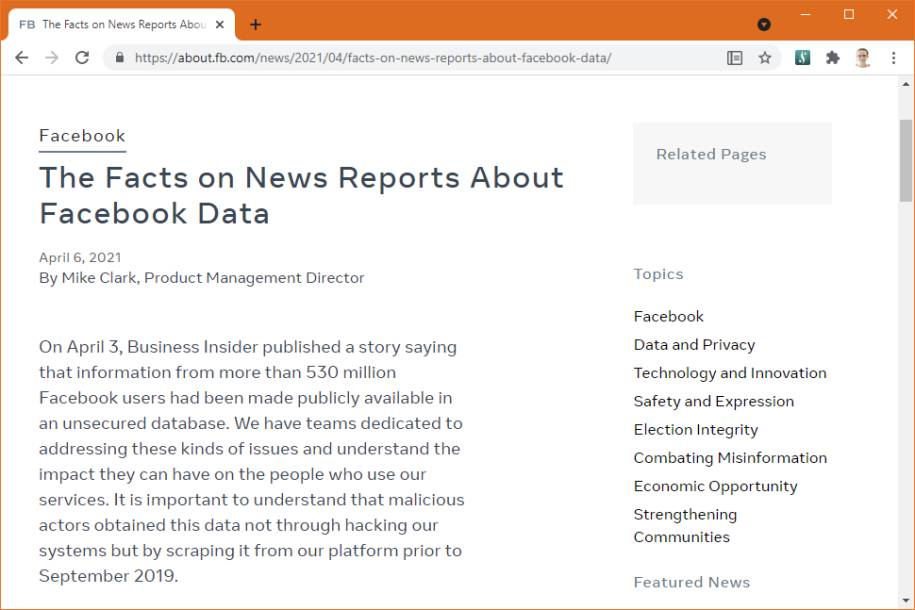The image size is (915, 610).
Task: Open Election Integrity topic
Action: (x=696, y=430)
